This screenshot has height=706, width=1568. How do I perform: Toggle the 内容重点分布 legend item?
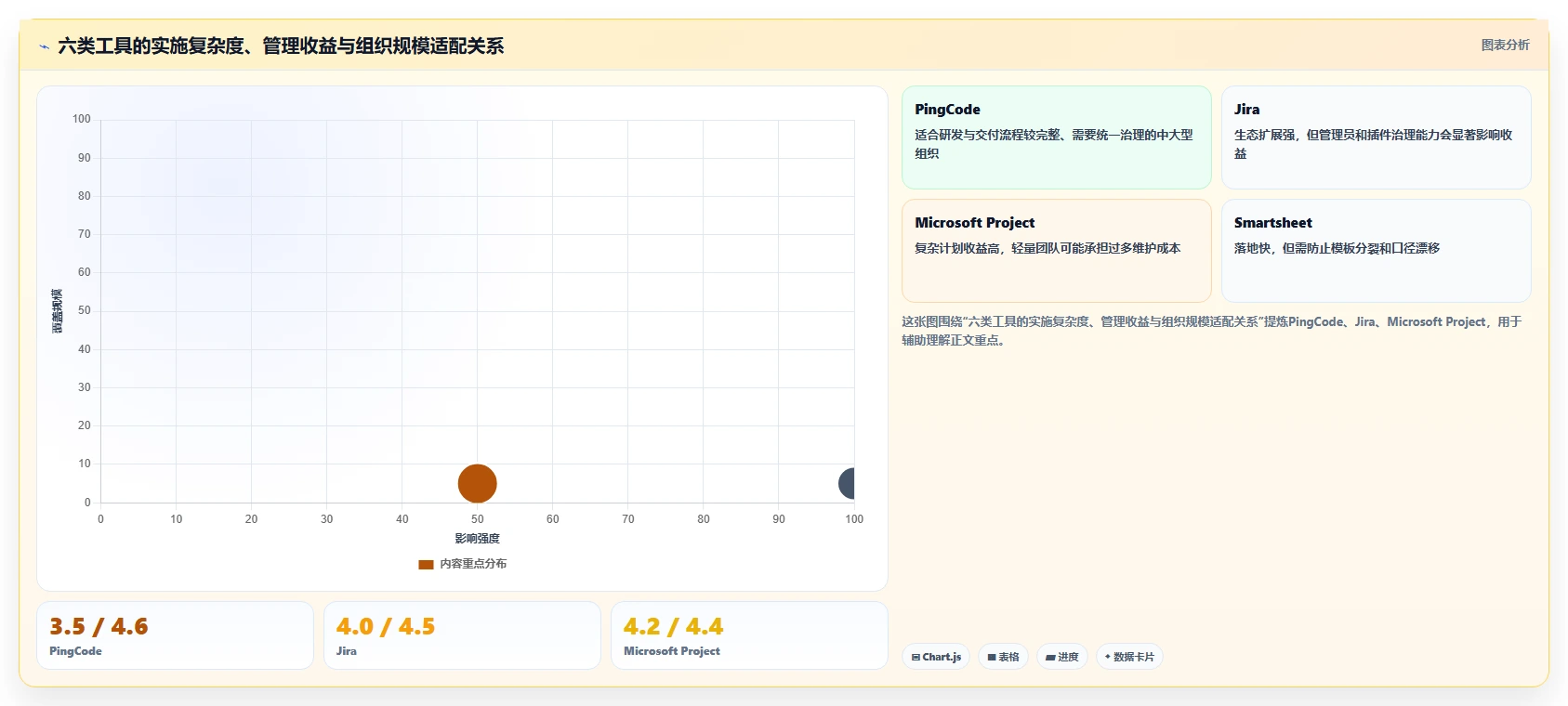point(463,564)
